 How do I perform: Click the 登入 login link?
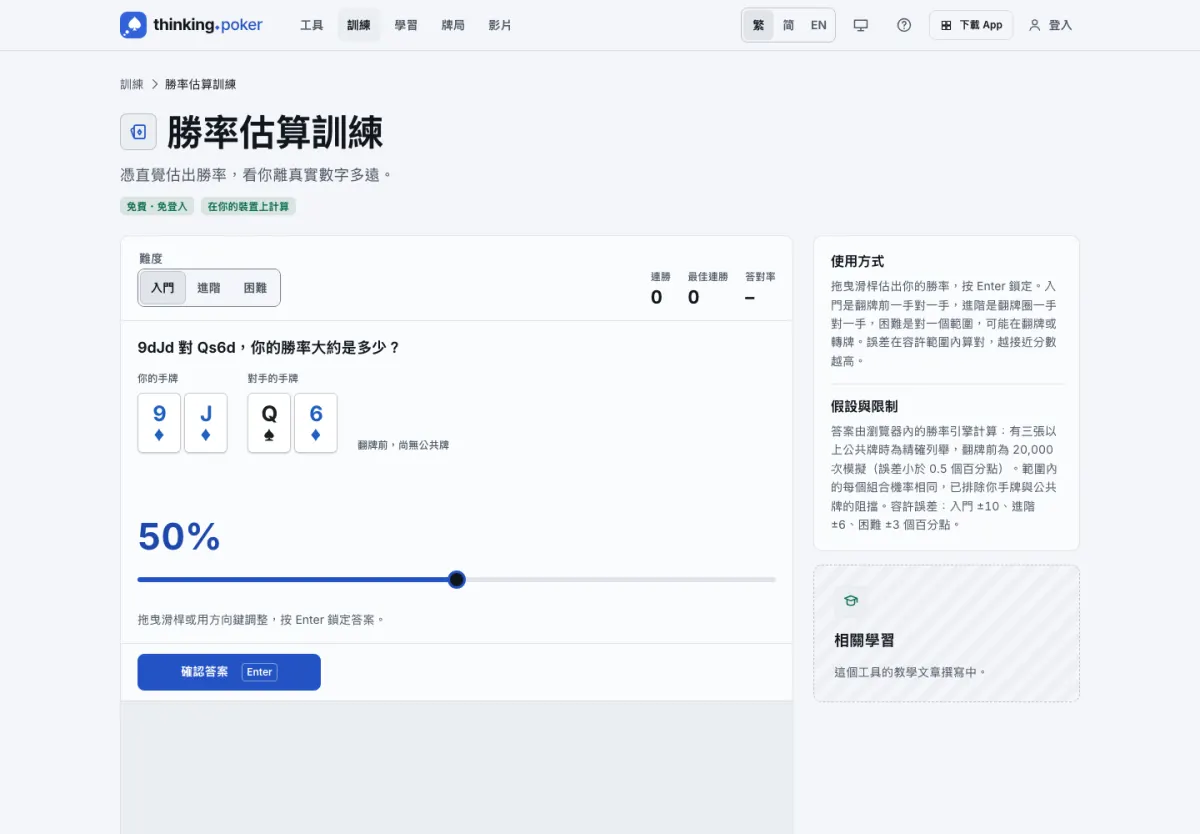[1051, 25]
